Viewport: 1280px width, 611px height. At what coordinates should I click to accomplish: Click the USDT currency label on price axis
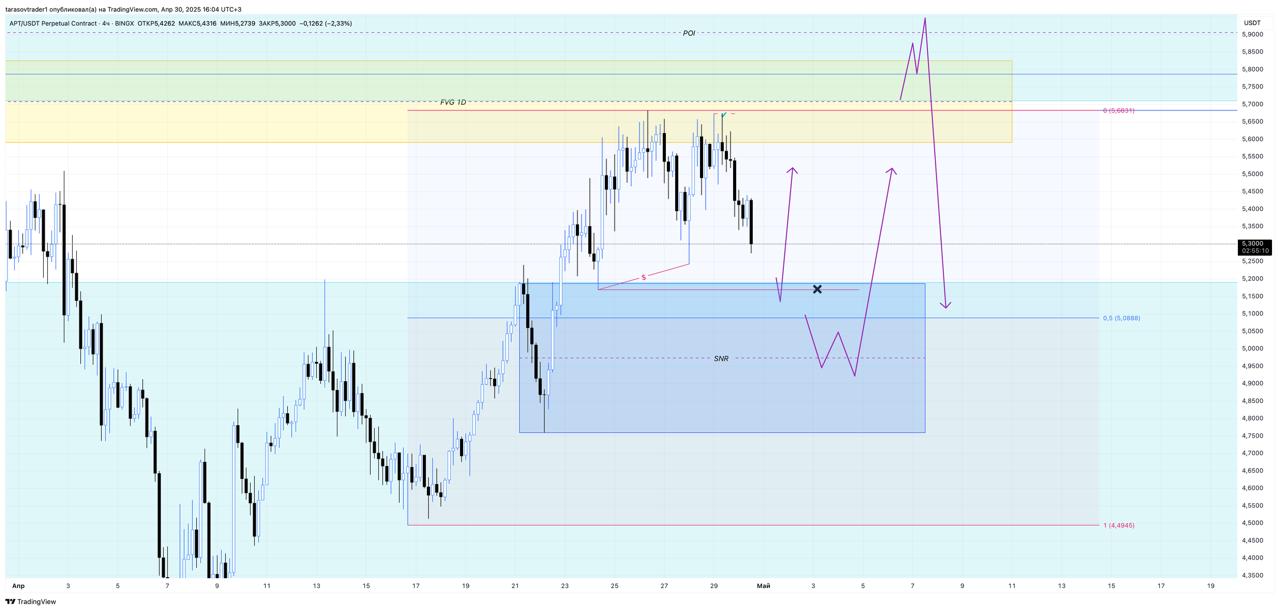coord(1252,22)
